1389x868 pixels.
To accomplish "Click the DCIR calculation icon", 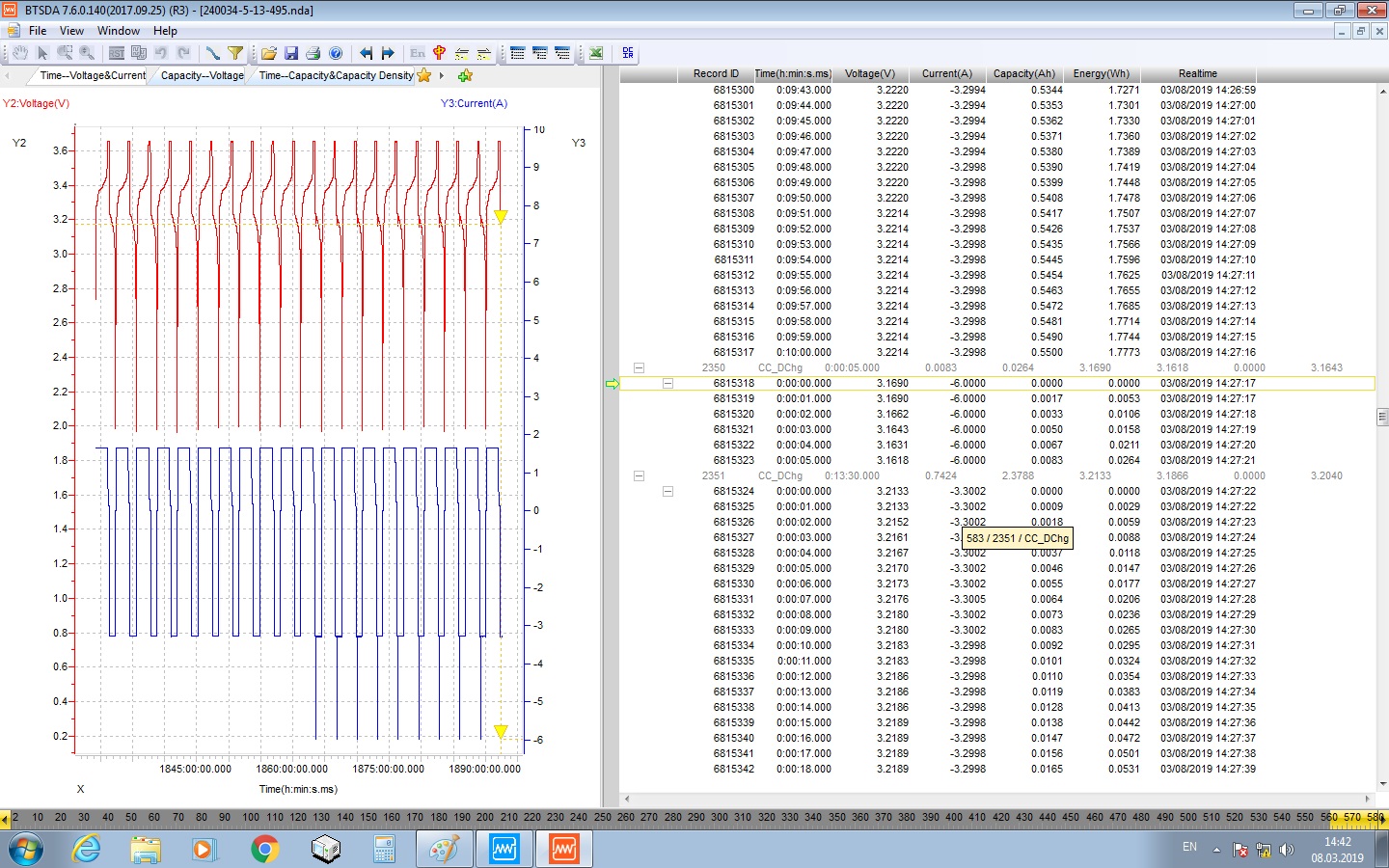I will tap(628, 53).
